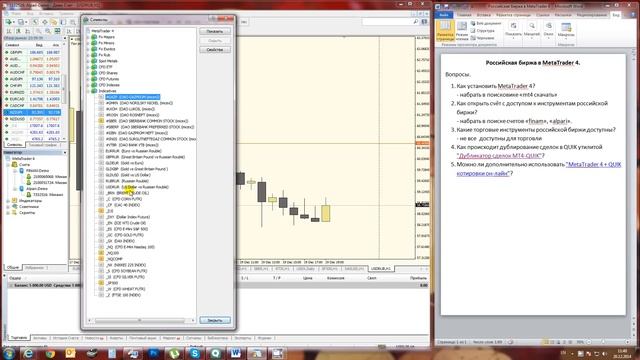This screenshot has width=640, height=360.
Task: Select the USDRUR US Dollar vs Rouble row
Action: click(x=137, y=187)
